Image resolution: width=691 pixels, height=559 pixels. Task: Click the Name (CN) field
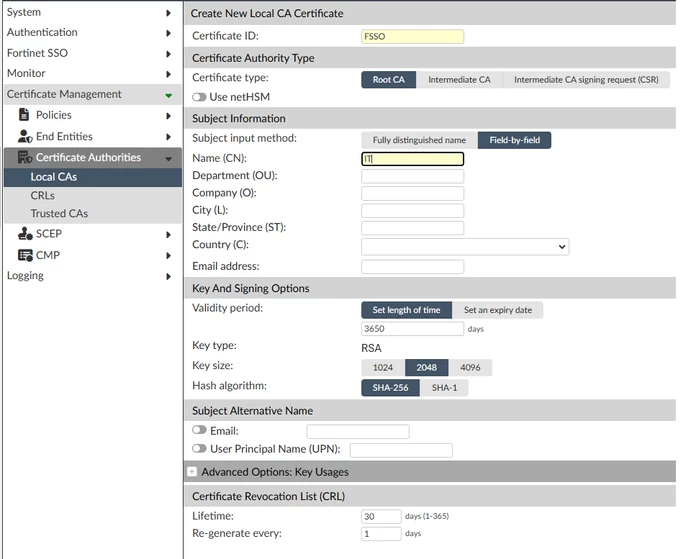click(412, 159)
